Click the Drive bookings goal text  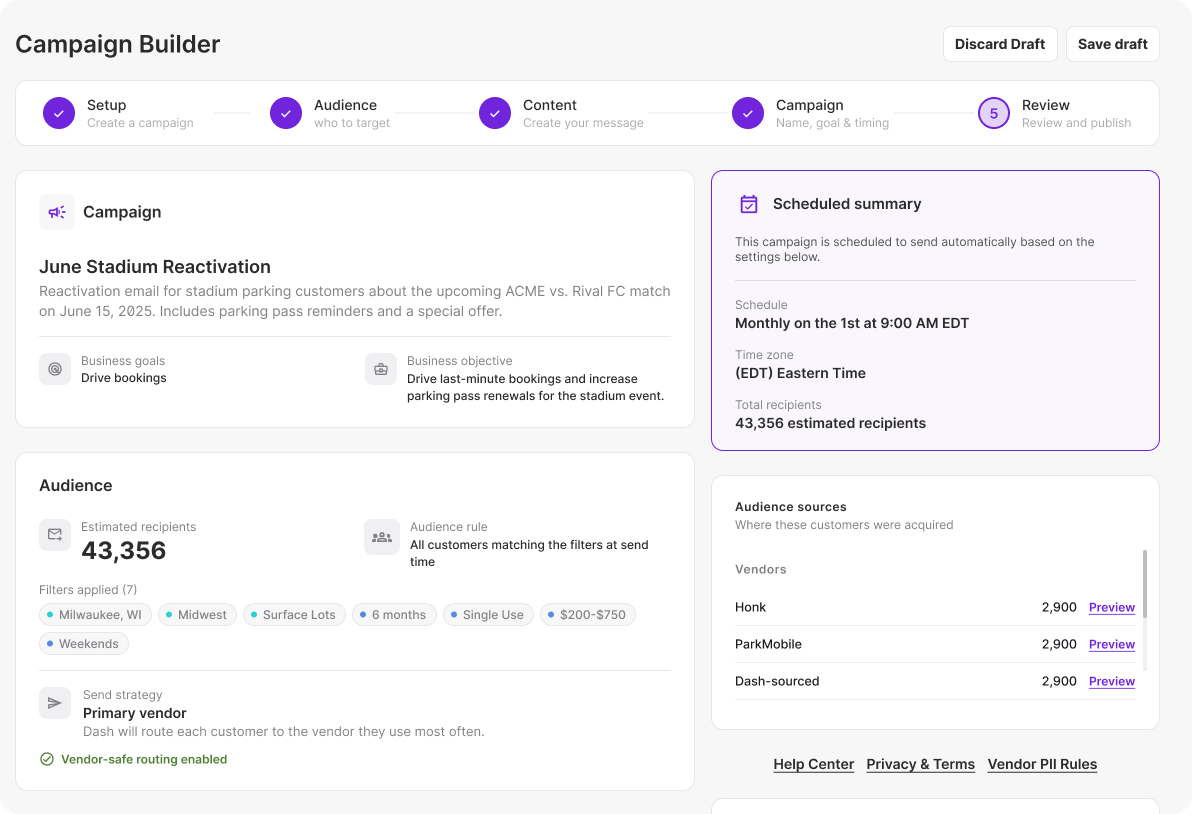tap(124, 378)
